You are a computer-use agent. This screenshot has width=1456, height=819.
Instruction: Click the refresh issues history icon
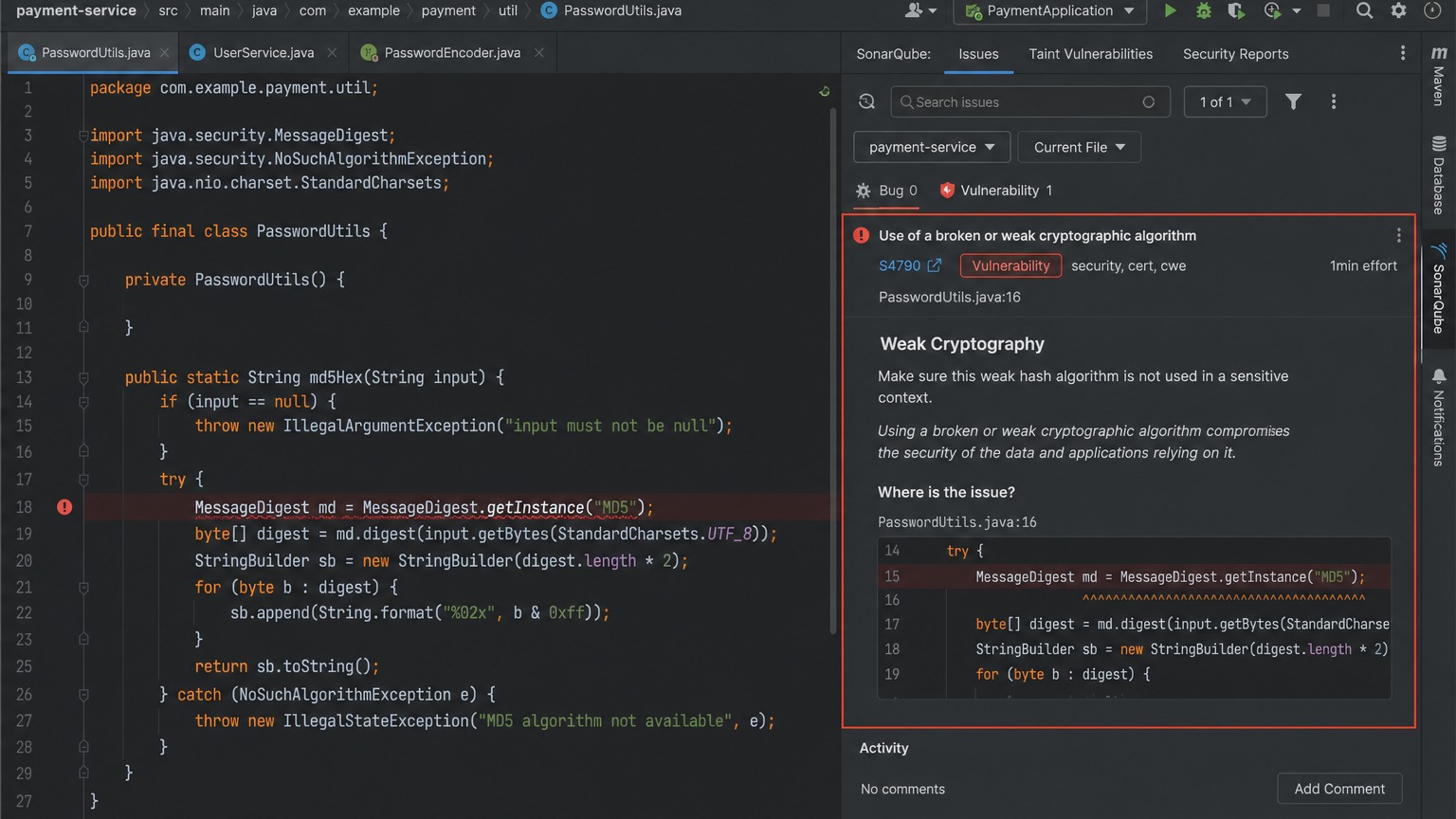click(x=866, y=101)
